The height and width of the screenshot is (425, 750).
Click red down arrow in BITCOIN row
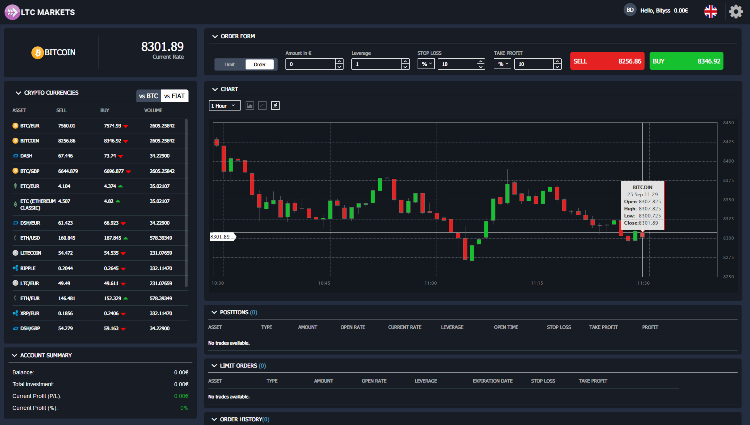(126, 142)
